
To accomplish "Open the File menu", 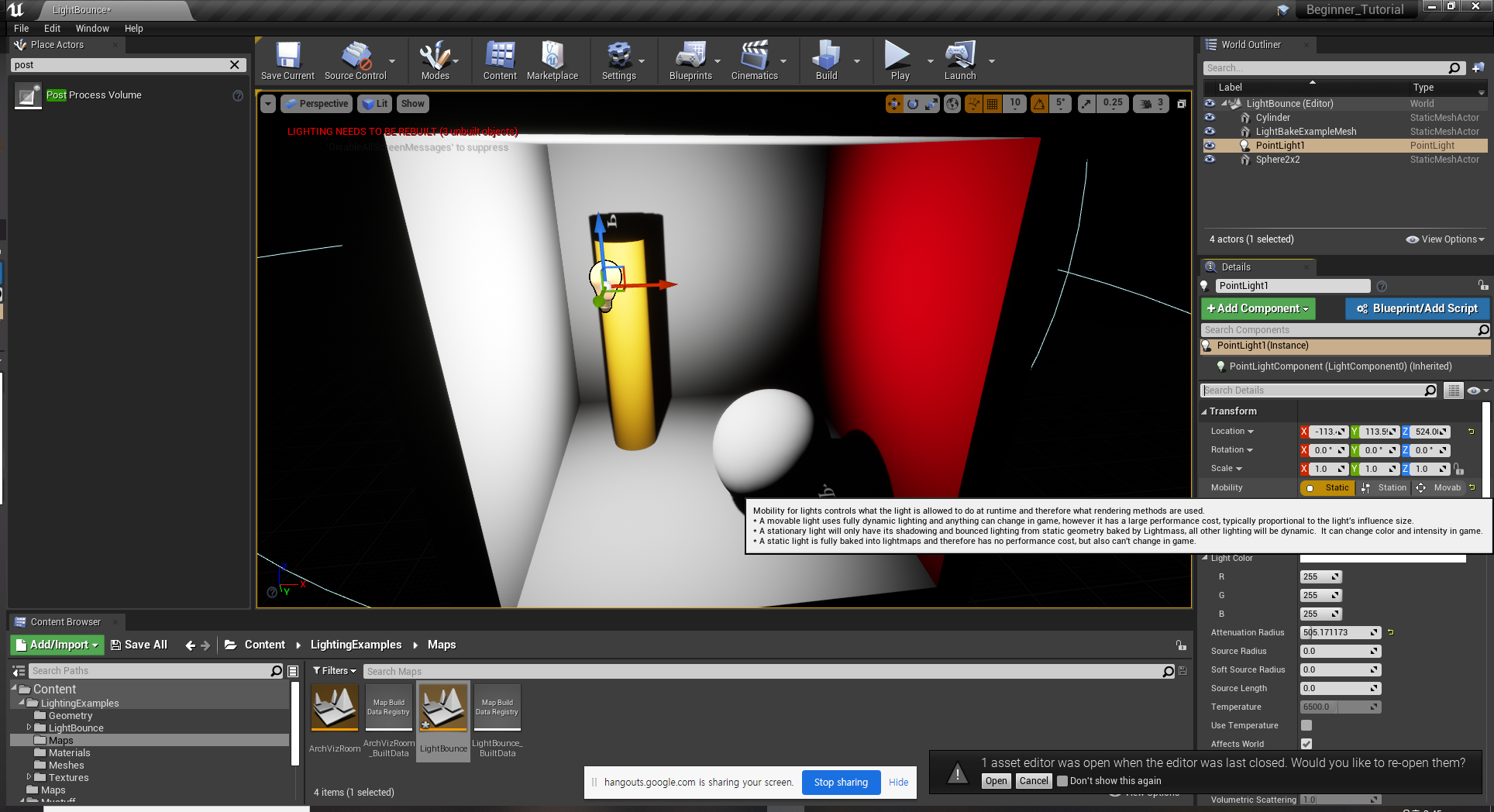I will [x=22, y=28].
